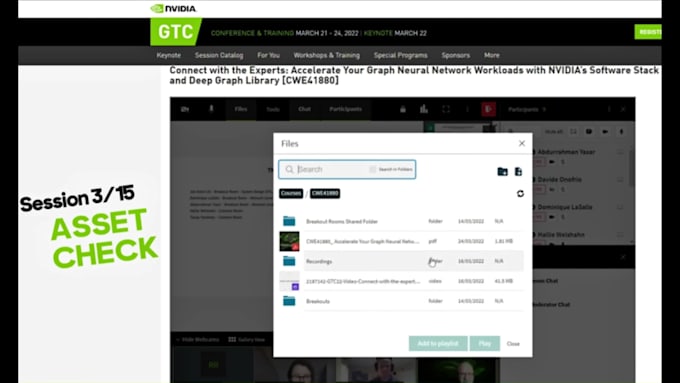This screenshot has width=680, height=383.
Task: Select the CWE41880 Accelerate Your Graph pdf name
Action: tap(363, 241)
